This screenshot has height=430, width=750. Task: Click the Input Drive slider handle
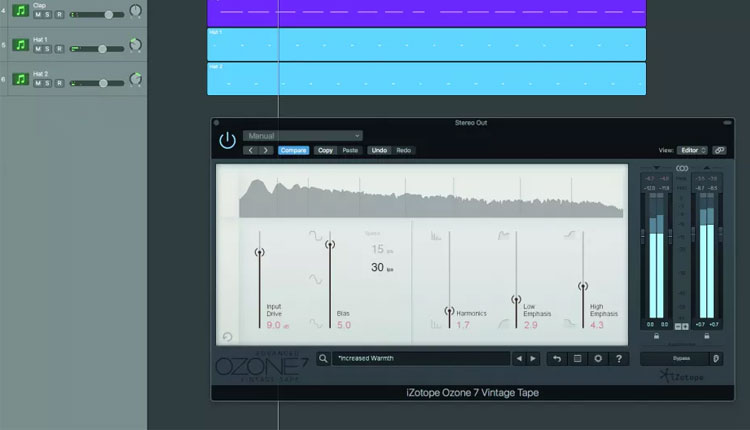tap(260, 252)
